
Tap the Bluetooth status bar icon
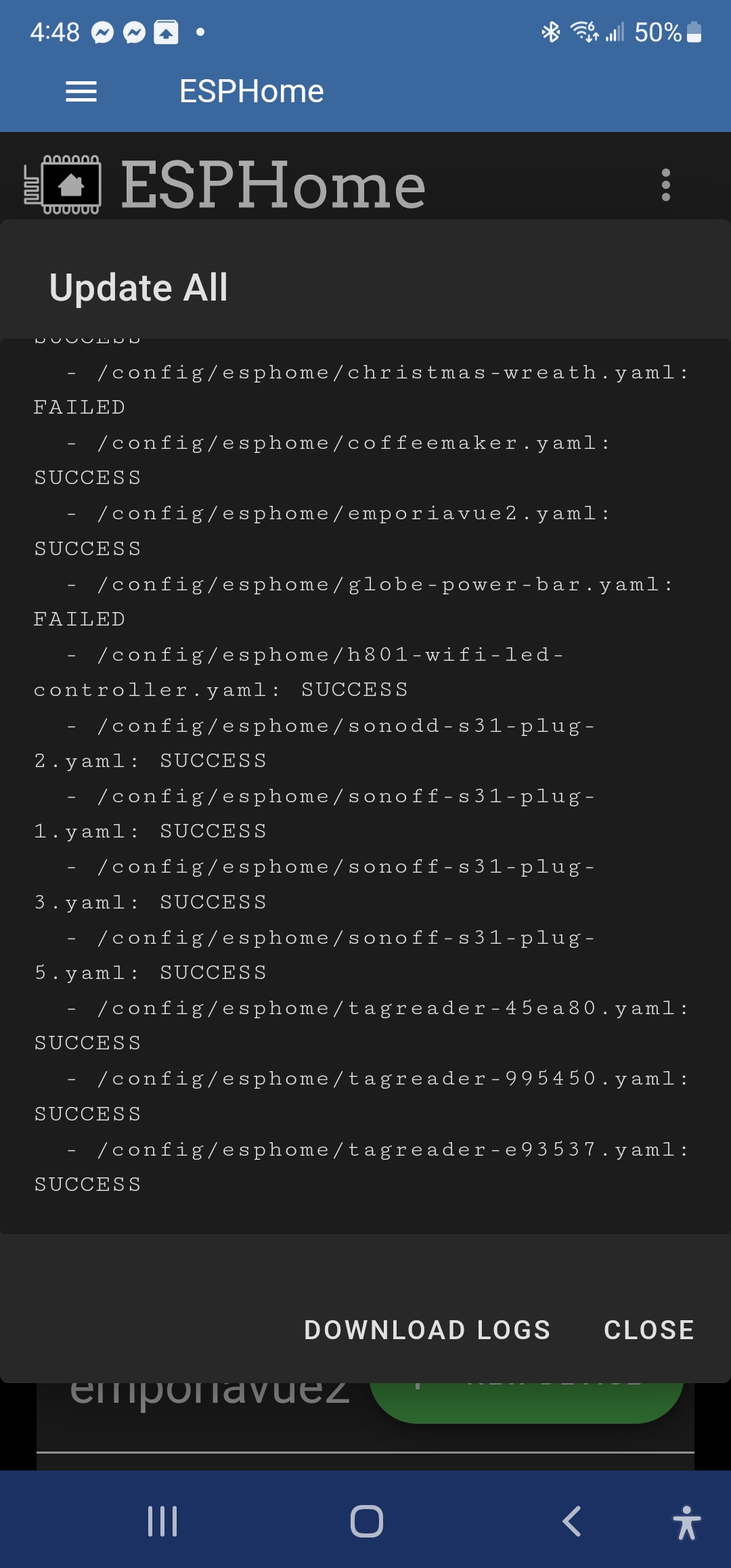coord(550,32)
